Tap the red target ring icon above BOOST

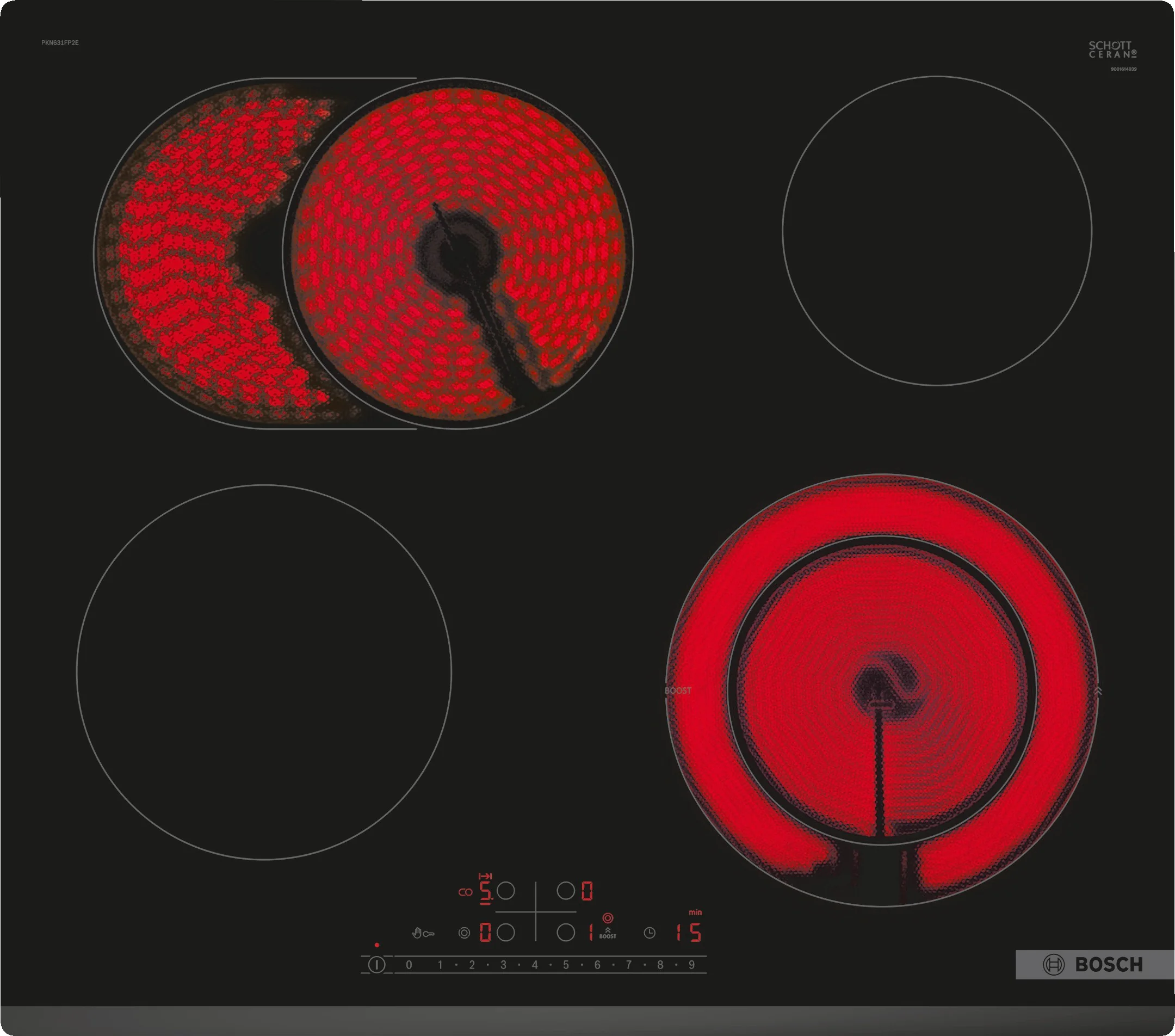[608, 918]
